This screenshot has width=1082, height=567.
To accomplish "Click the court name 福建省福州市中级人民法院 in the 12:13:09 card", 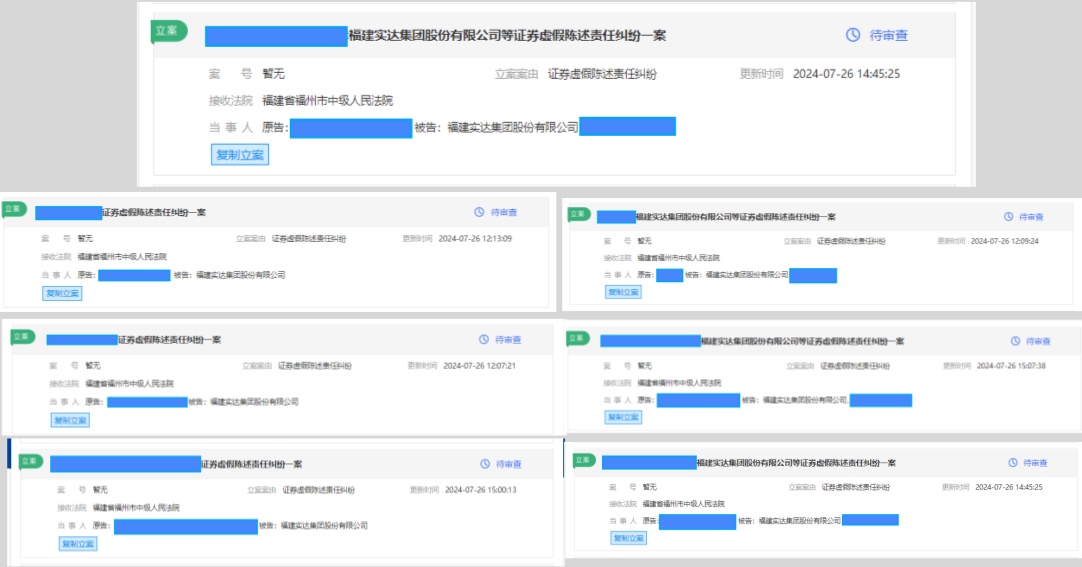I will [x=122, y=256].
